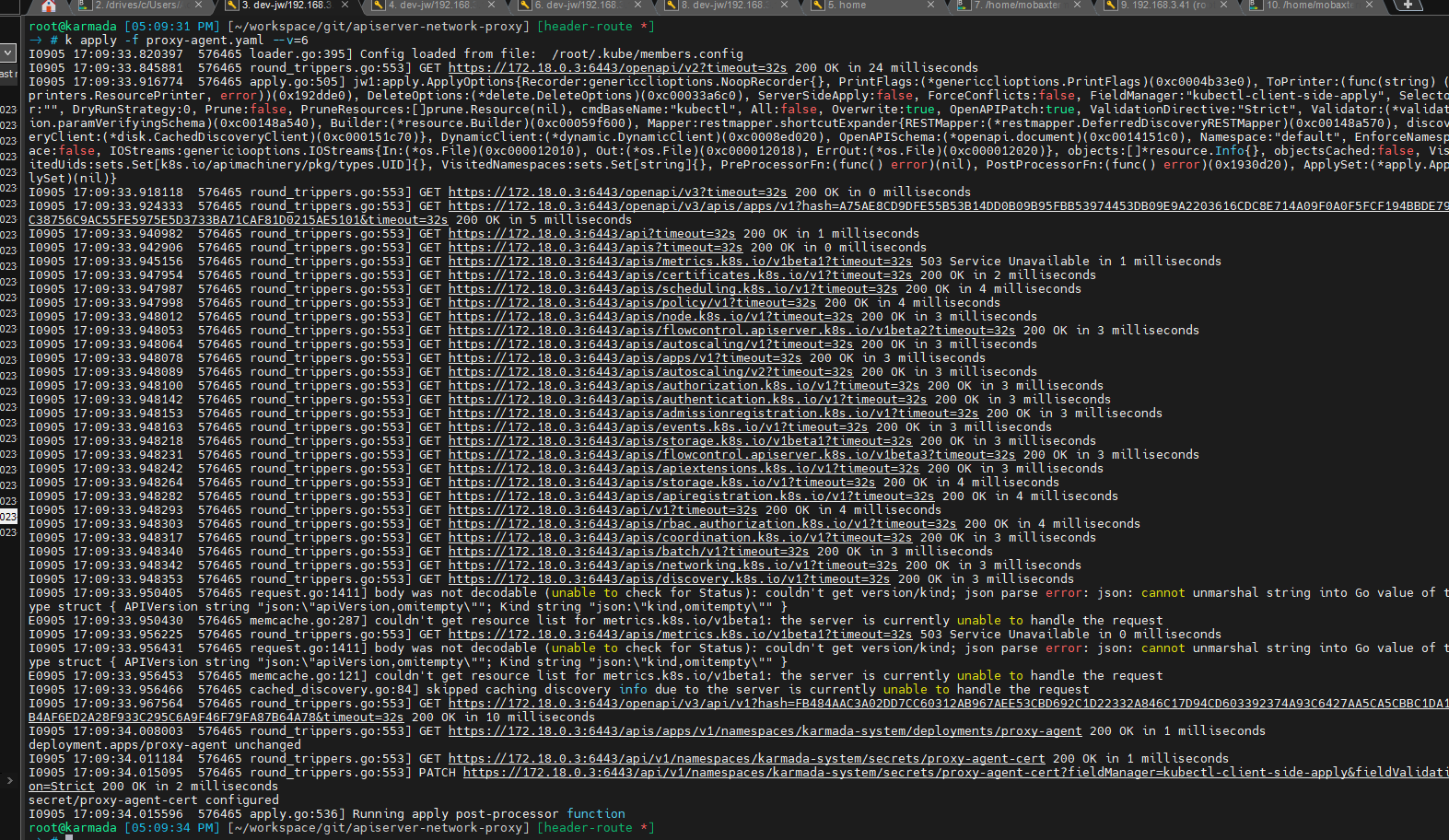Image resolution: width=1449 pixels, height=840 pixels.
Task: Open the authentication.k8s.io/v1 URL
Action: click(x=687, y=399)
